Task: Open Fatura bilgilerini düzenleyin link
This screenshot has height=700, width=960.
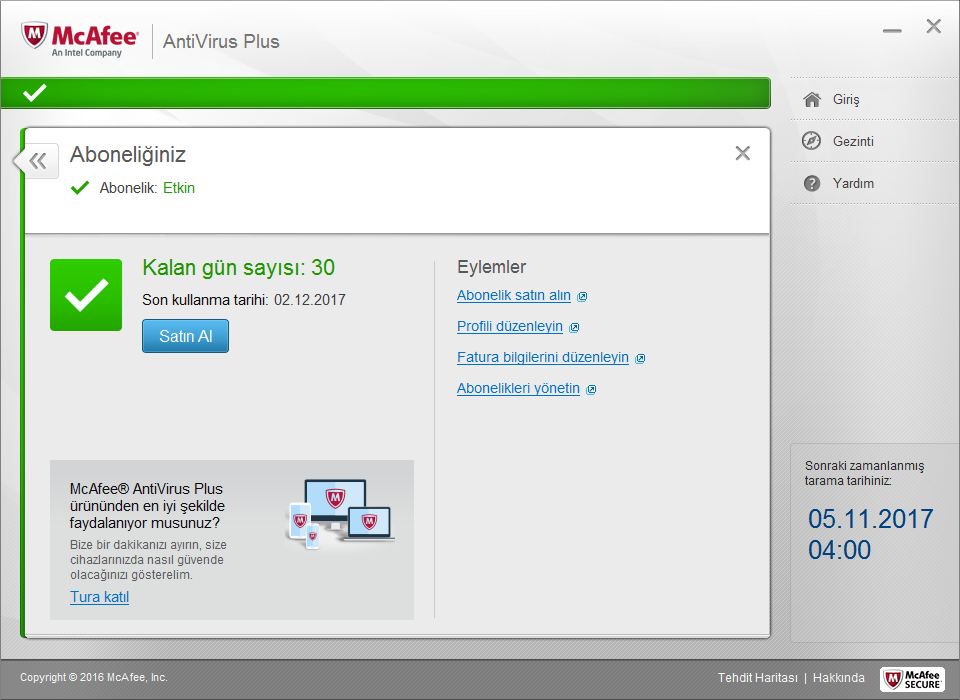Action: point(543,358)
